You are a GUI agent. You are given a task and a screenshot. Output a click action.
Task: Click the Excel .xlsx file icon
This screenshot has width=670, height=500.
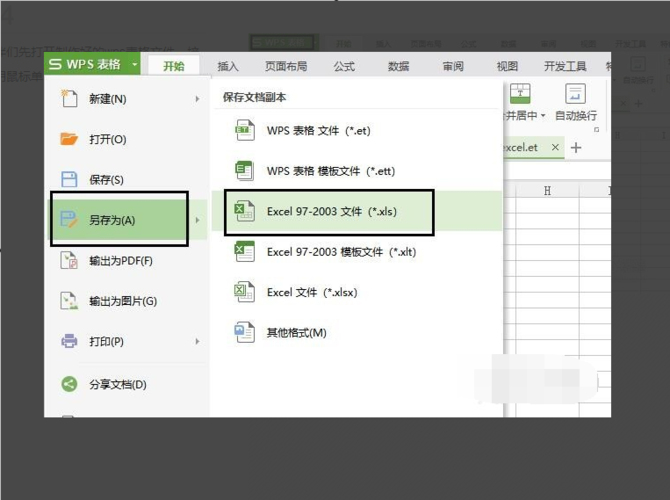point(245,292)
